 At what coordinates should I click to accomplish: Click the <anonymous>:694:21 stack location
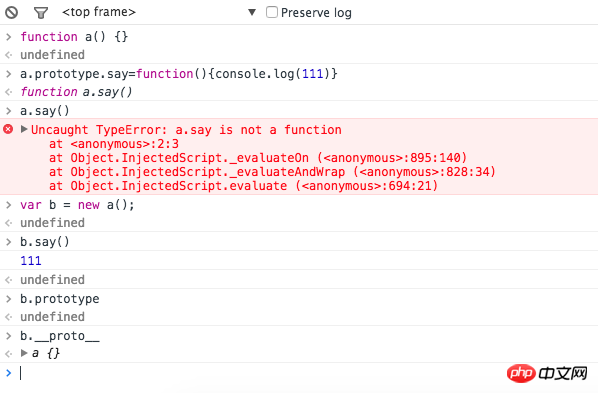[x=367, y=186]
